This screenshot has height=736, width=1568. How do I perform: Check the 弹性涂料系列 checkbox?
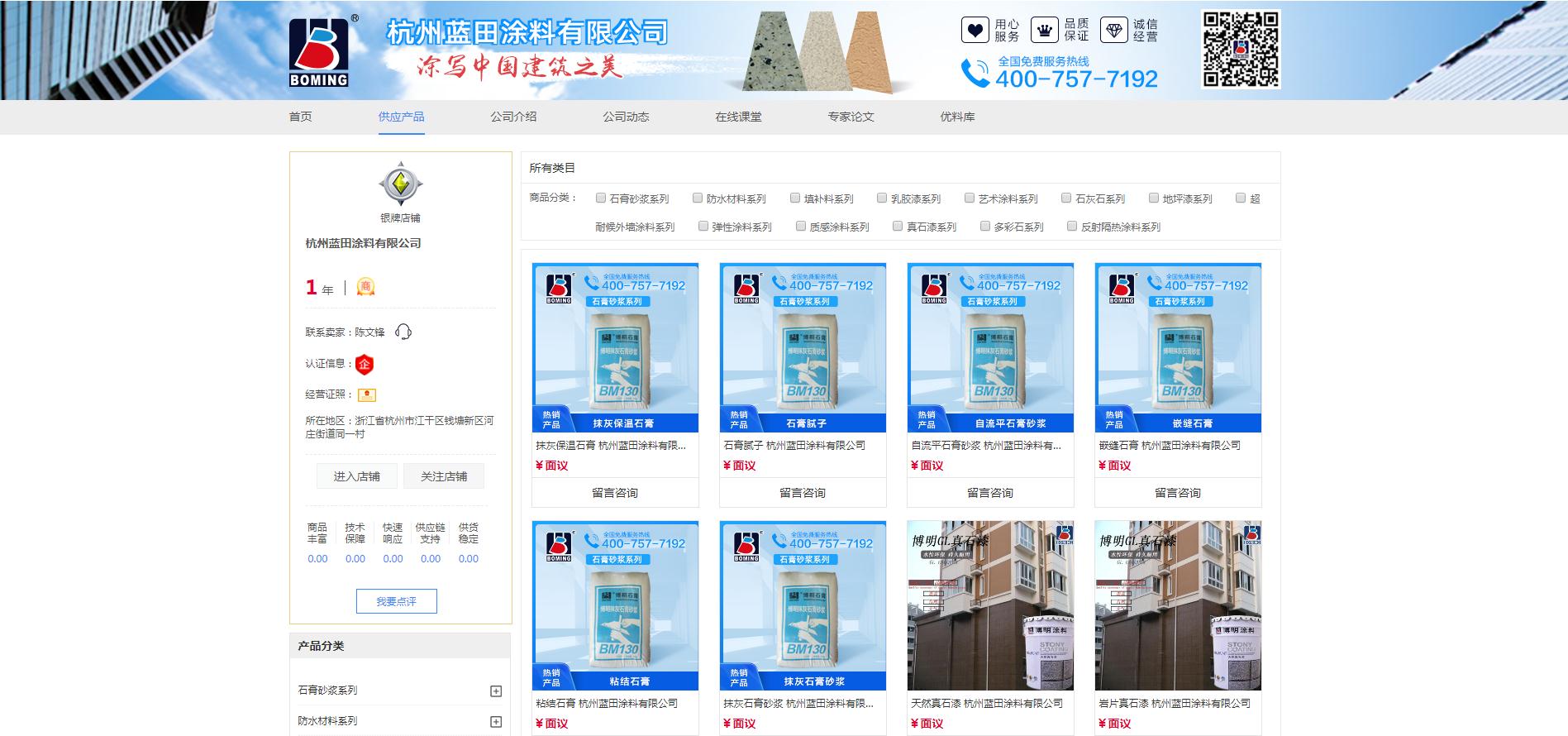tap(703, 226)
